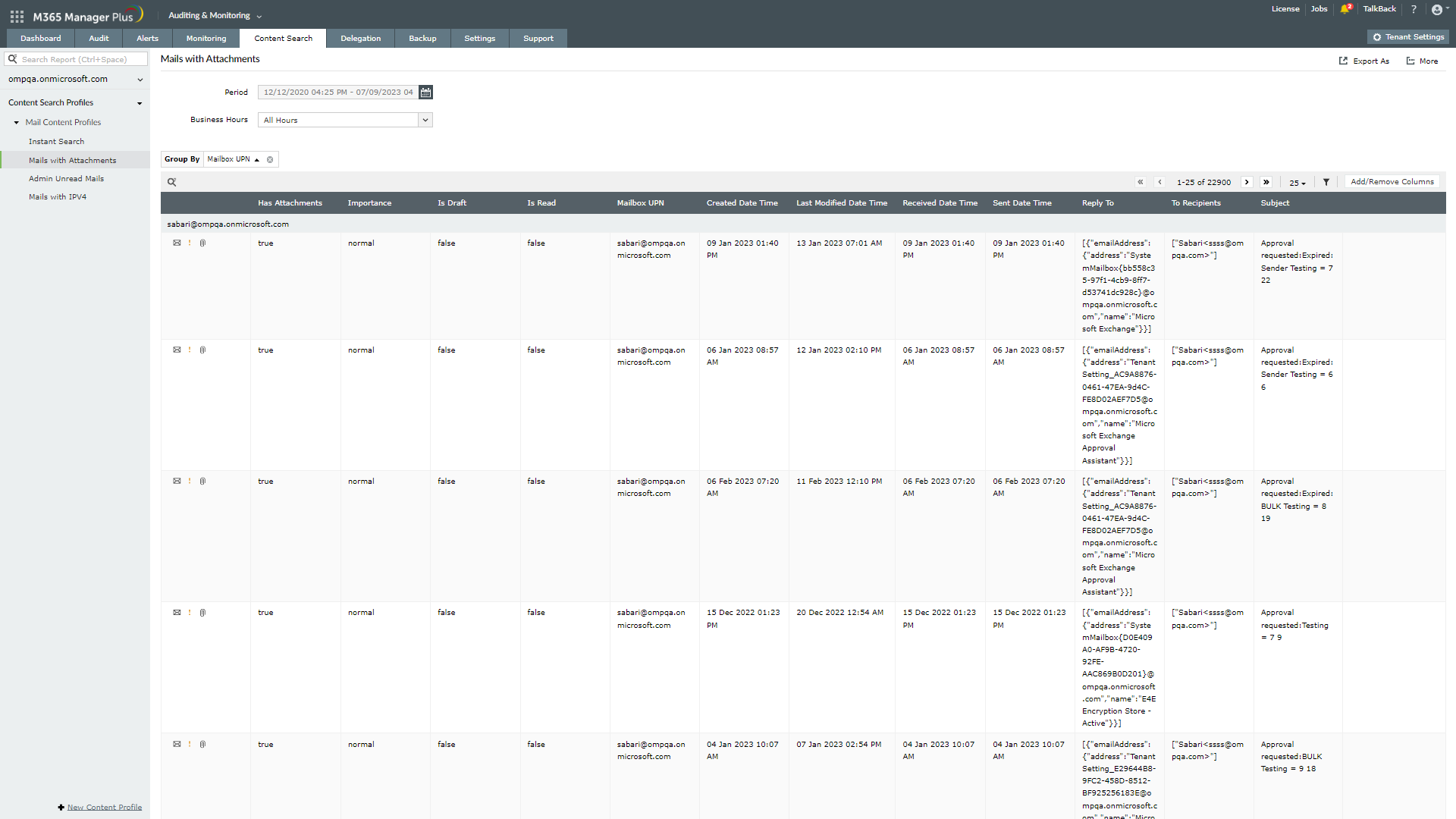
Task: Open the calendar picker for Period
Action: [x=425, y=93]
